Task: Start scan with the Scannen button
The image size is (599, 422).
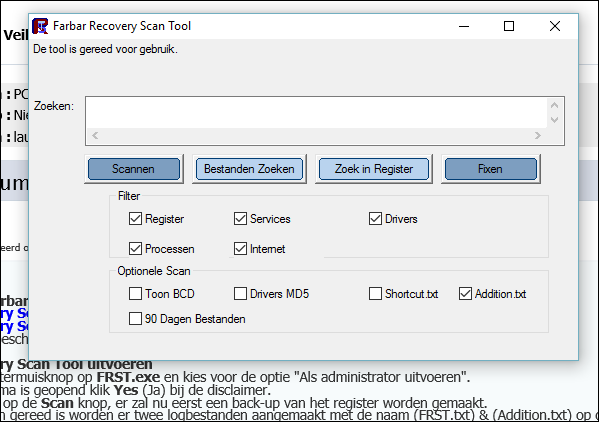Action: (134, 169)
